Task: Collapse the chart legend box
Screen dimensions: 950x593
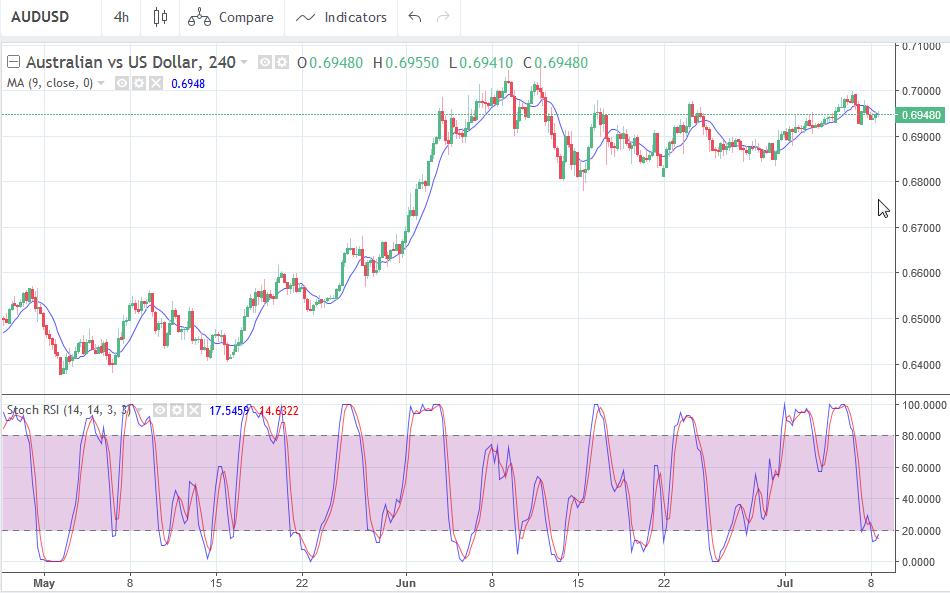Action: (13, 62)
